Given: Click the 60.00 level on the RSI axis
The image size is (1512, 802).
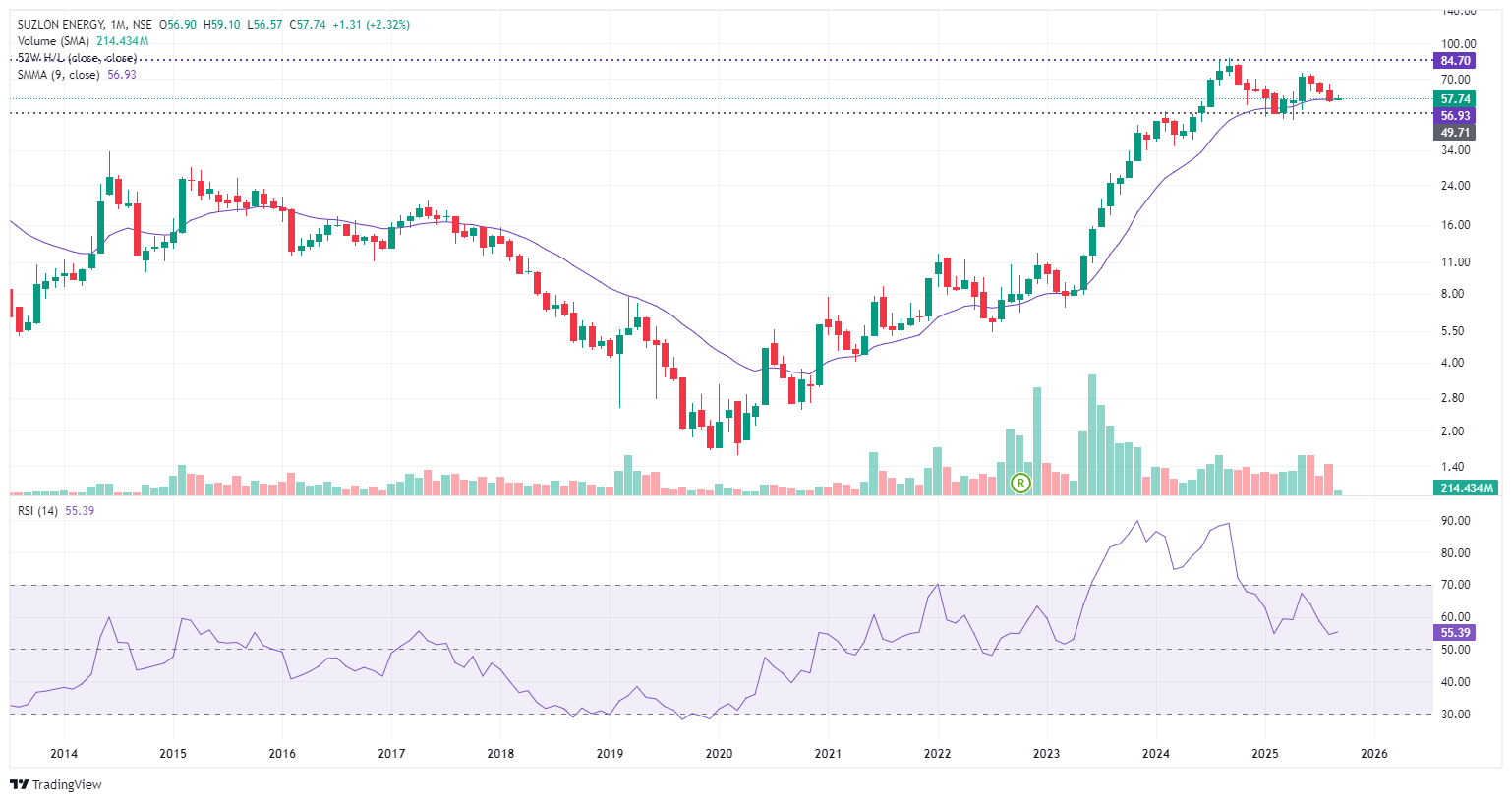Looking at the screenshot, I should [1456, 617].
